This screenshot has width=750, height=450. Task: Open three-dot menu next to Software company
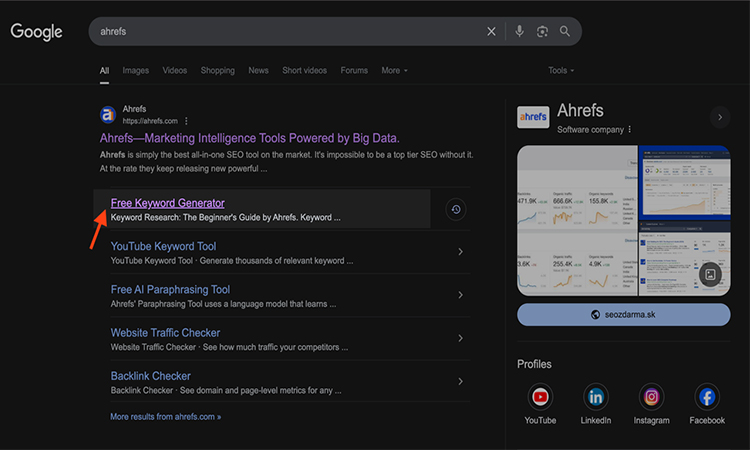click(629, 130)
